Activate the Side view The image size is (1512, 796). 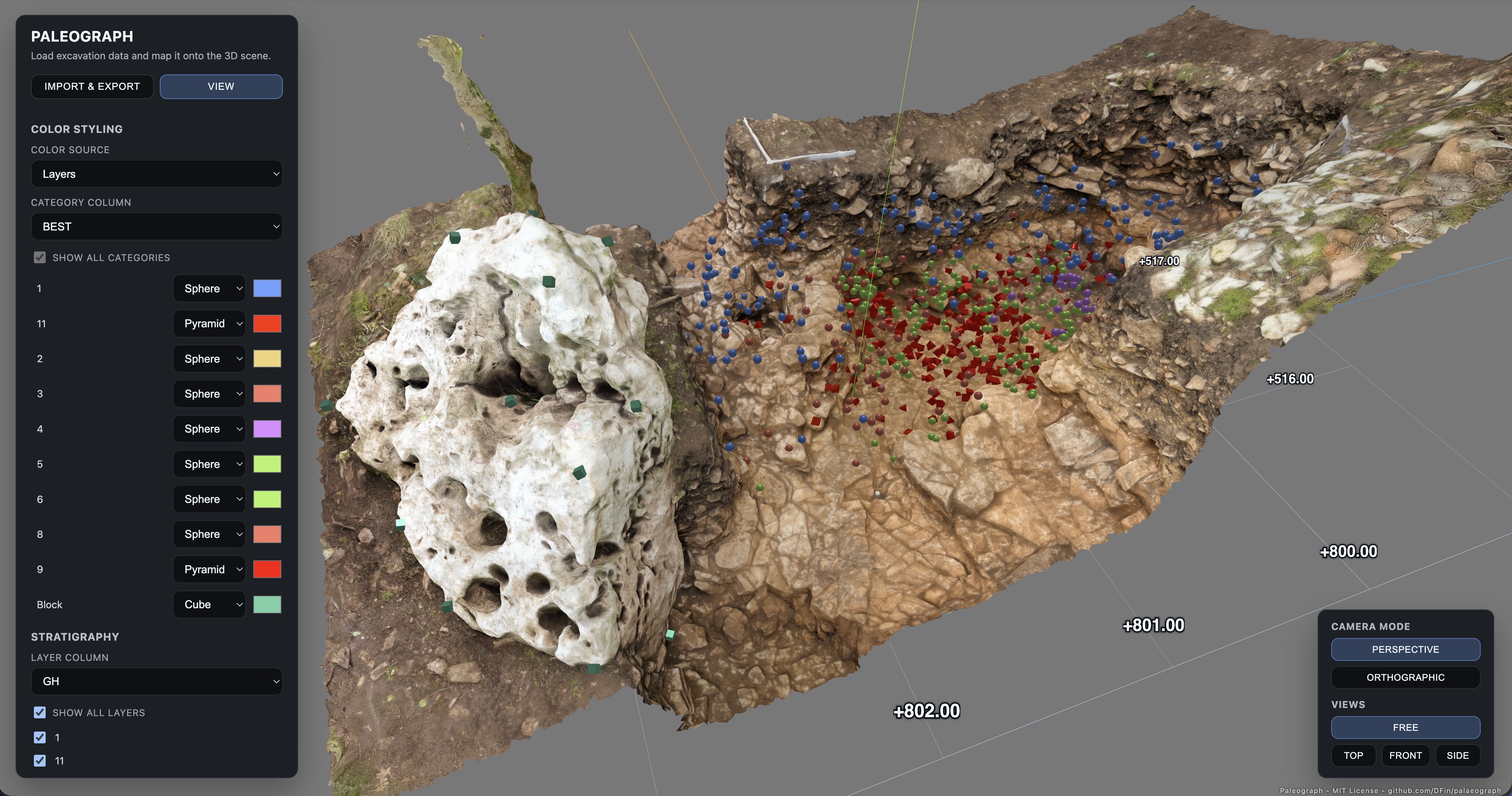pos(1458,756)
